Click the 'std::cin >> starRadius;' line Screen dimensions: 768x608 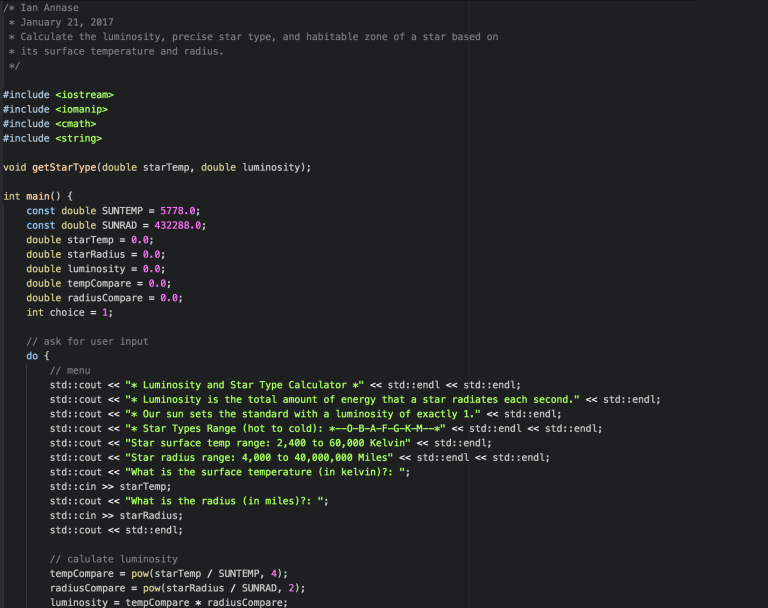pos(105,515)
